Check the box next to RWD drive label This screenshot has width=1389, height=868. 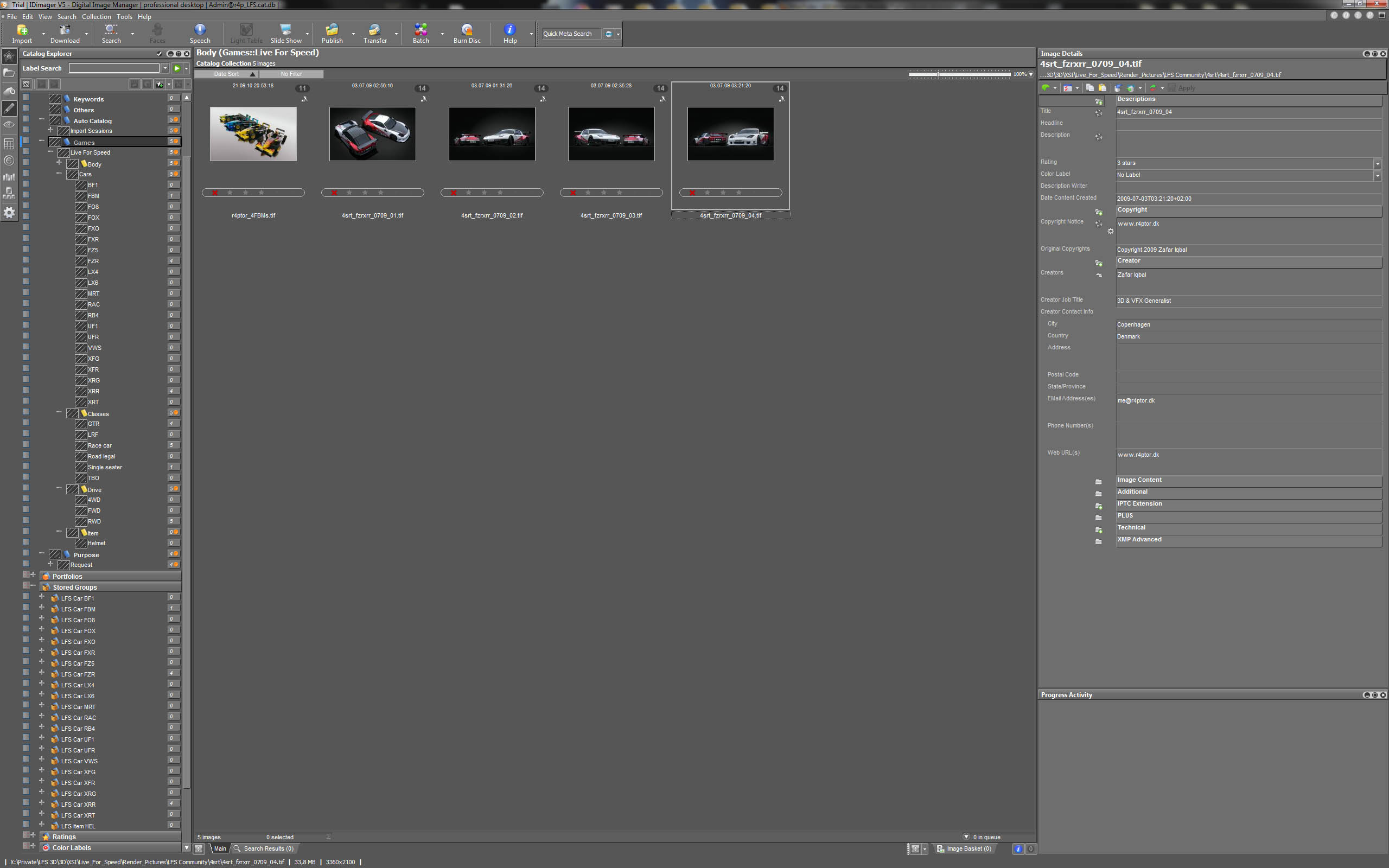point(81,521)
